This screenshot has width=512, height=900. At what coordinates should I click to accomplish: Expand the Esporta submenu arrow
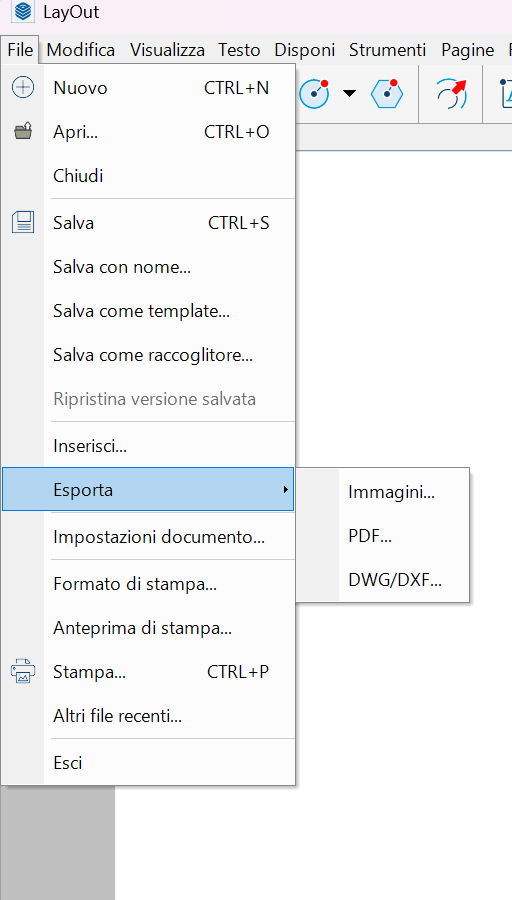click(x=285, y=490)
